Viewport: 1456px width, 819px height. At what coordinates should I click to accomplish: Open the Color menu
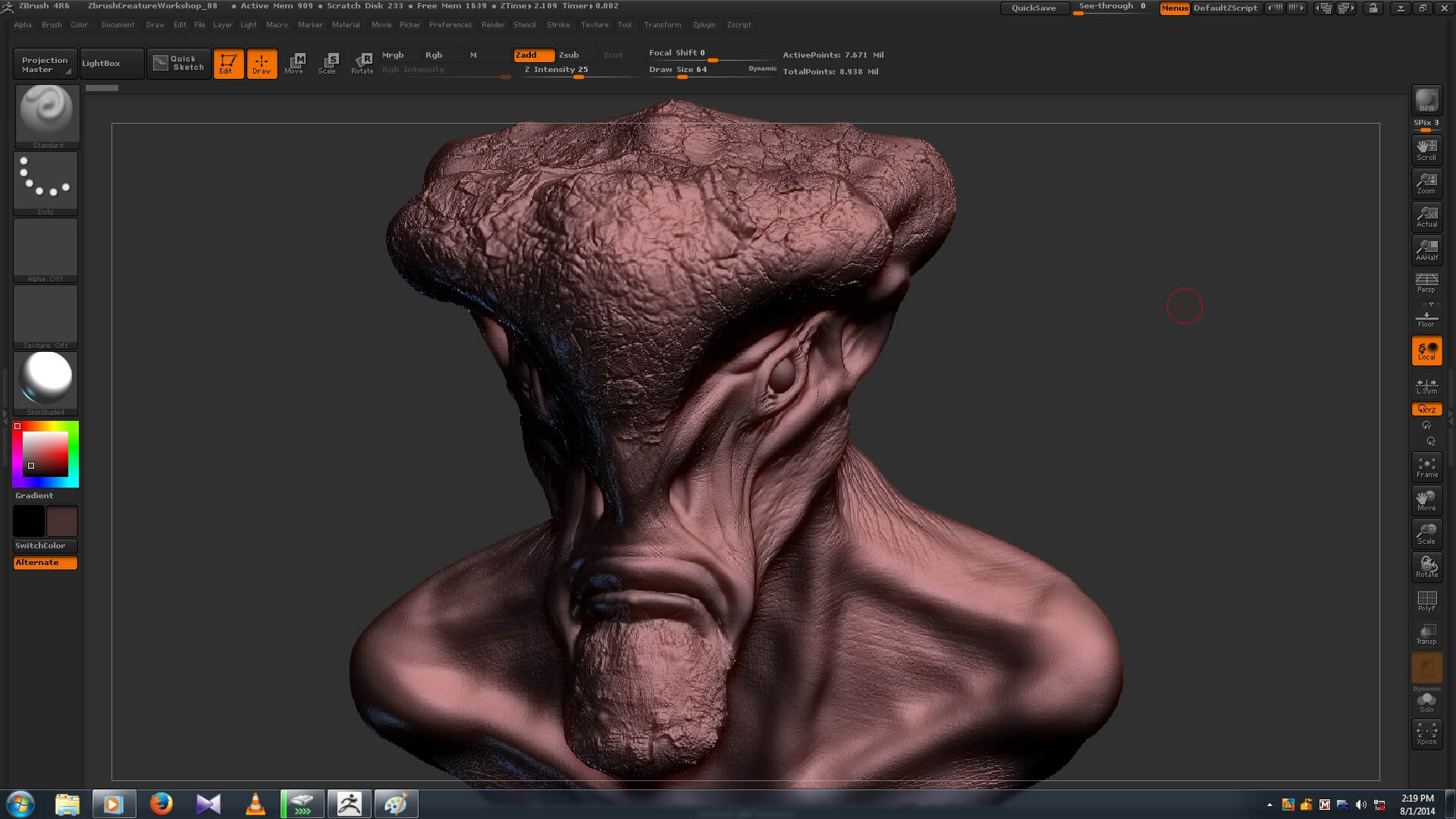pos(80,25)
